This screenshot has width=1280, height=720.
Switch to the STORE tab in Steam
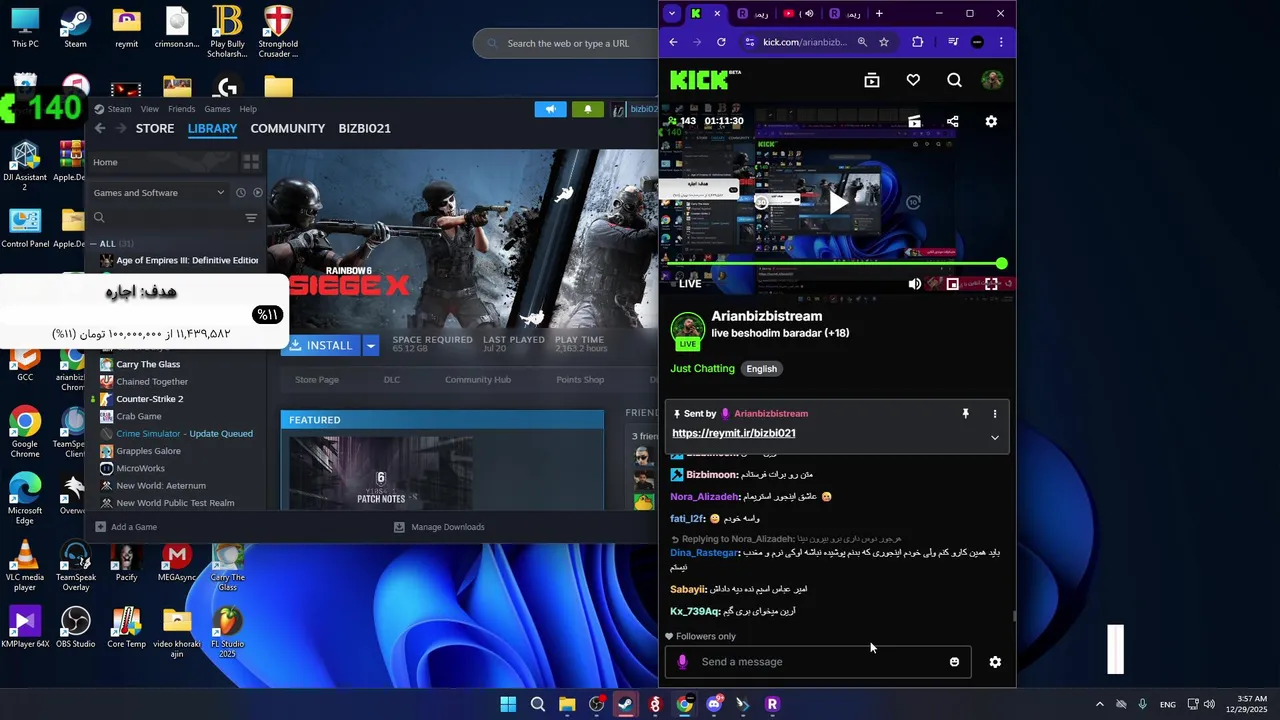tap(155, 128)
